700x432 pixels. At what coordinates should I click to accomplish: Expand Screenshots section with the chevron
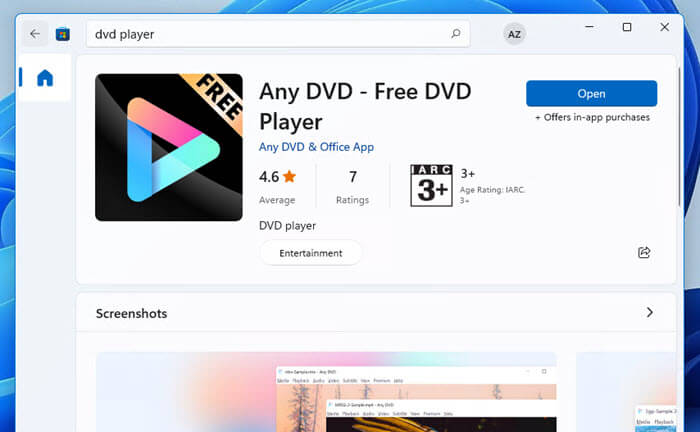click(650, 312)
